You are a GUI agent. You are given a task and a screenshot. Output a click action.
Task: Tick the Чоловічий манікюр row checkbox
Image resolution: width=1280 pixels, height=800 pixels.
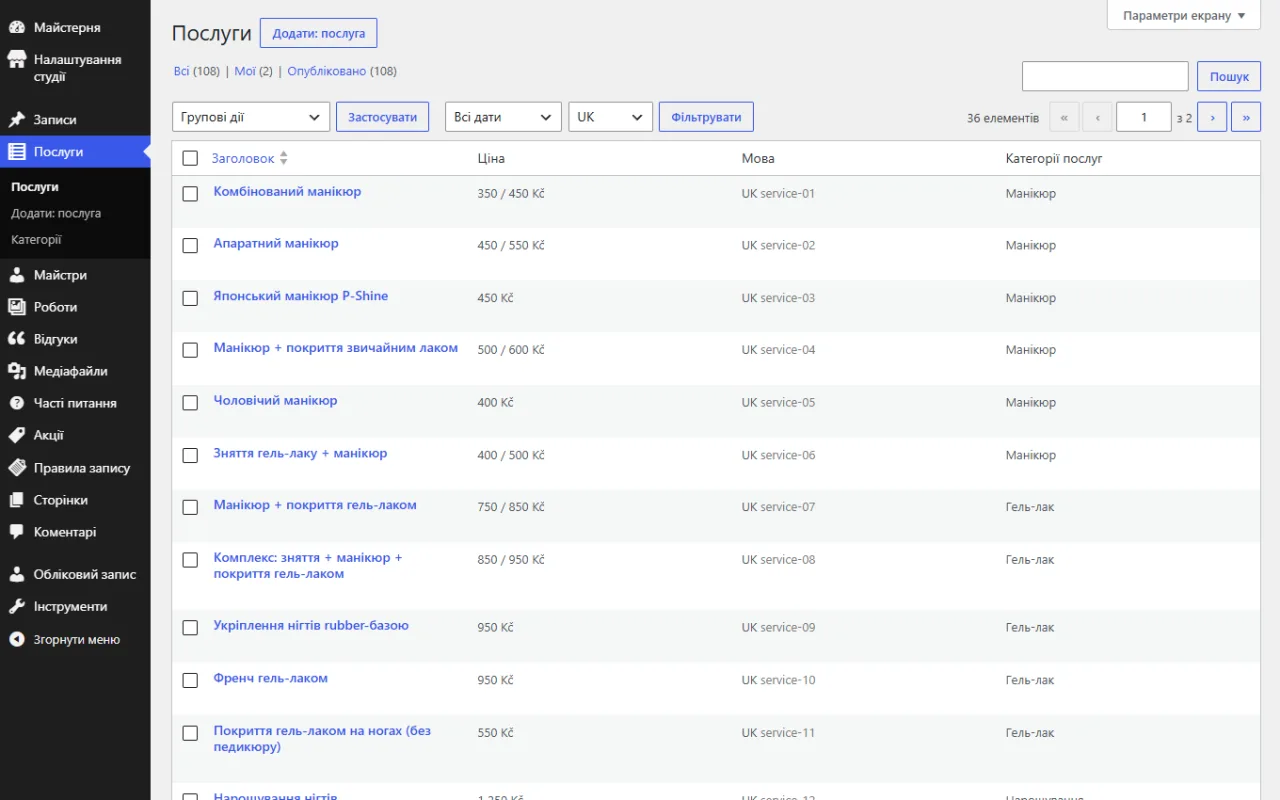[x=190, y=402]
